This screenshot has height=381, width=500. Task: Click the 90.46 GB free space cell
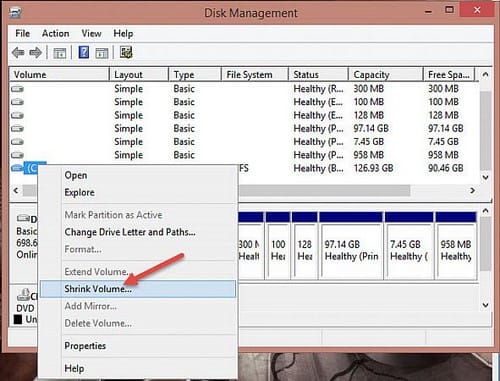tap(446, 168)
